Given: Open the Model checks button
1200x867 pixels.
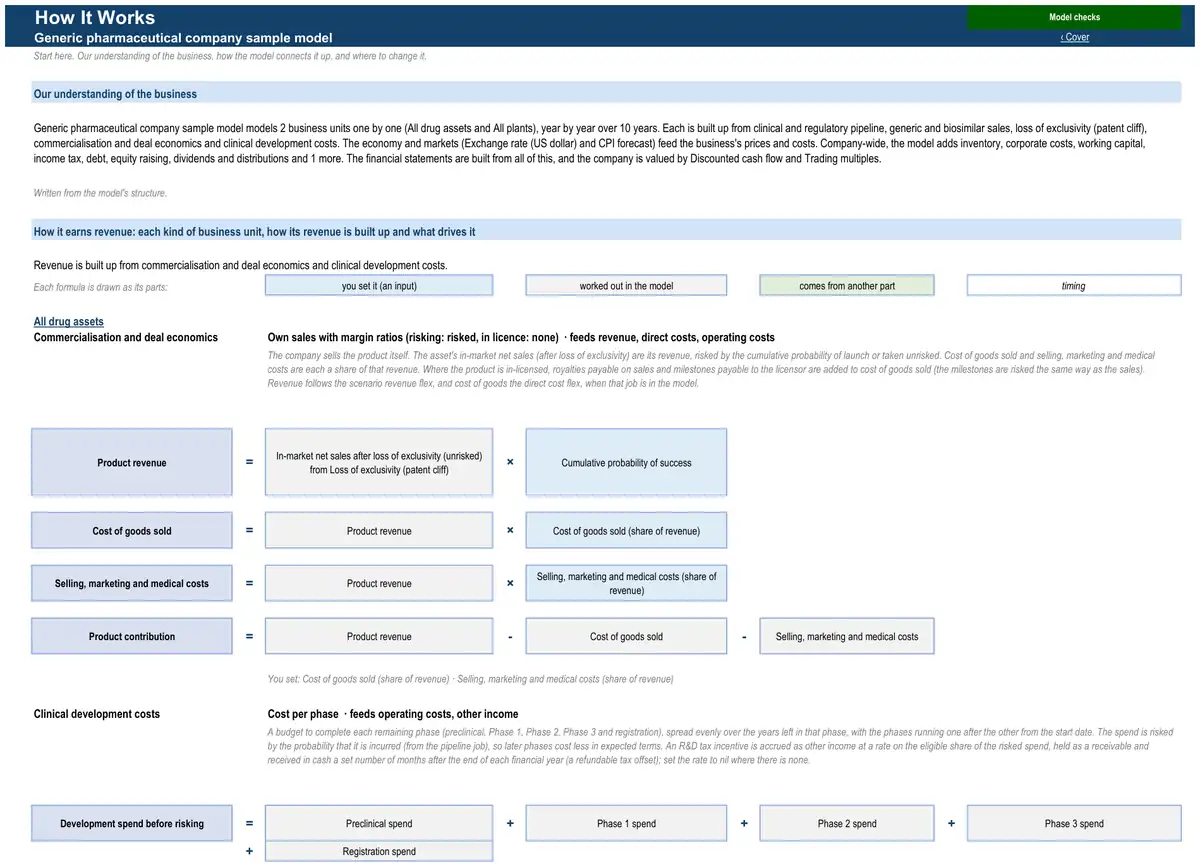Looking at the screenshot, I should tap(1074, 17).
